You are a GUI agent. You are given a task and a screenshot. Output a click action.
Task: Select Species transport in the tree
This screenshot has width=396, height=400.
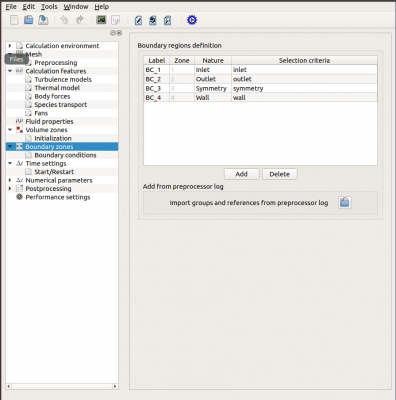[x=61, y=105]
